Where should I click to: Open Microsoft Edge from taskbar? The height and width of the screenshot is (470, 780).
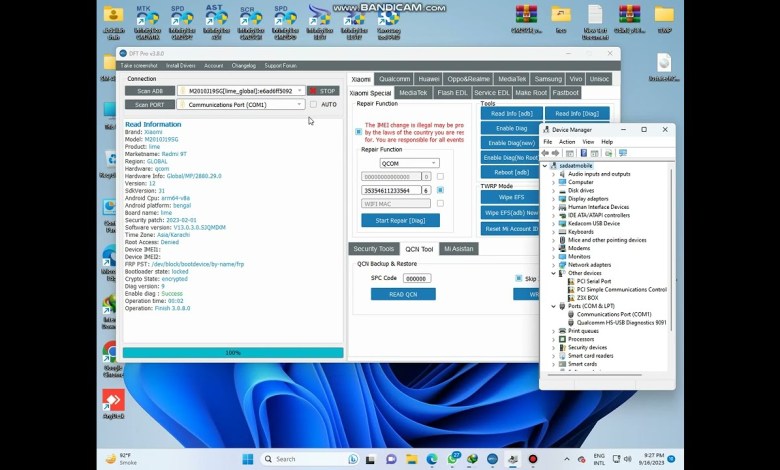[x=432, y=459]
